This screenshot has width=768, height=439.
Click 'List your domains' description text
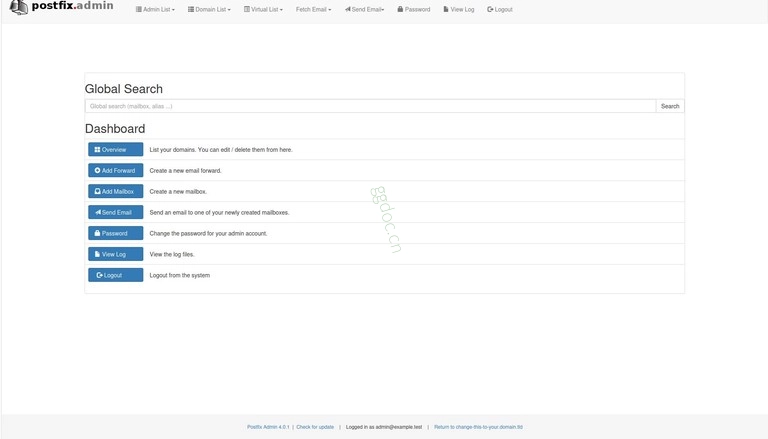click(220, 149)
